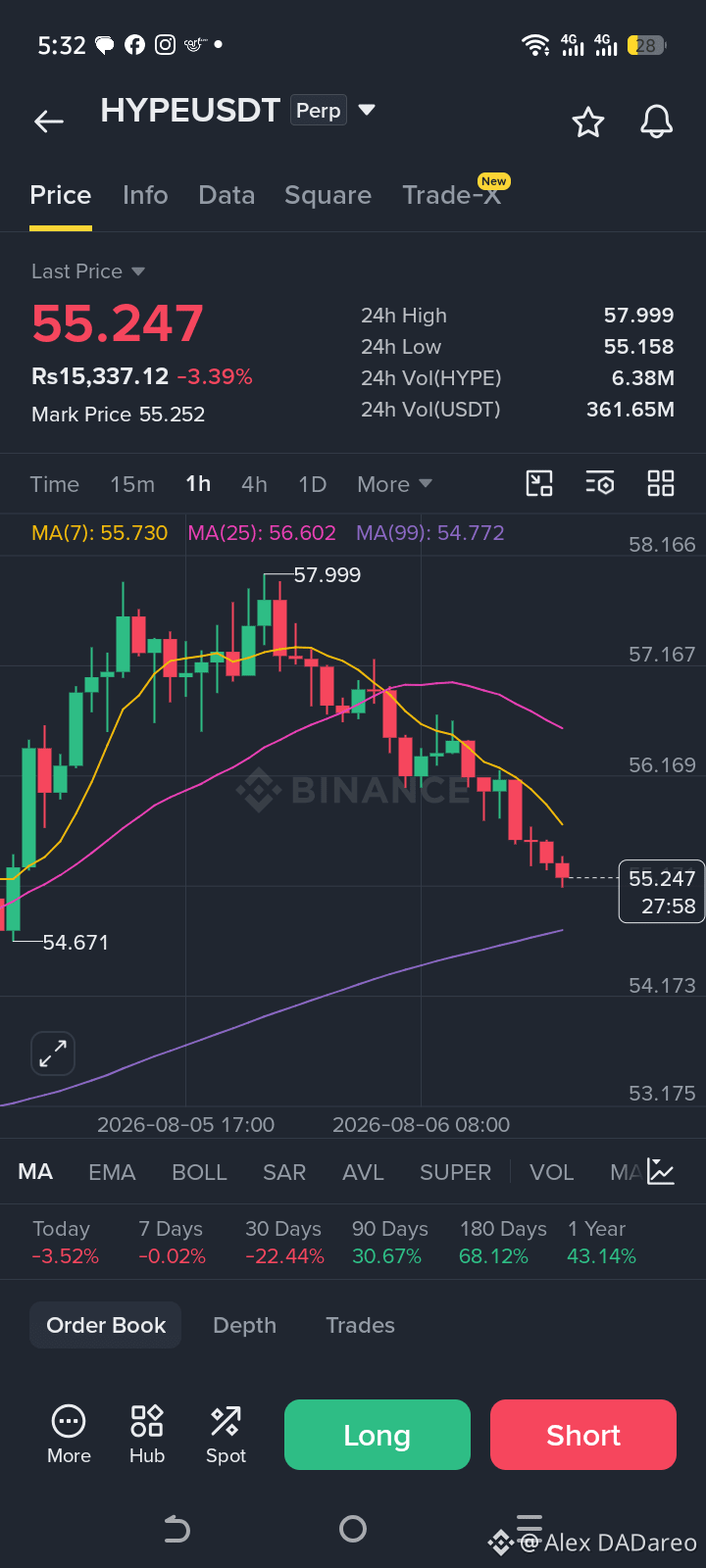Open the Last Price type dropdown
706x1568 pixels.
click(88, 271)
